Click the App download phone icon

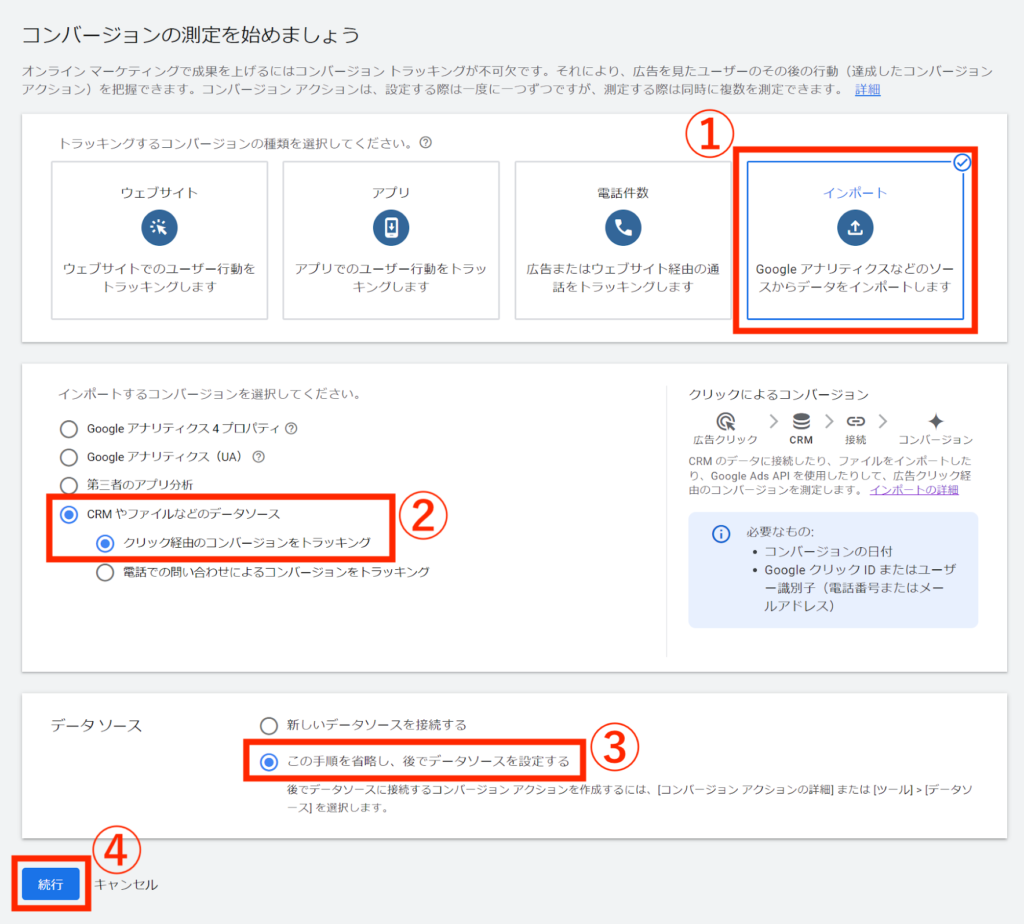click(x=391, y=228)
